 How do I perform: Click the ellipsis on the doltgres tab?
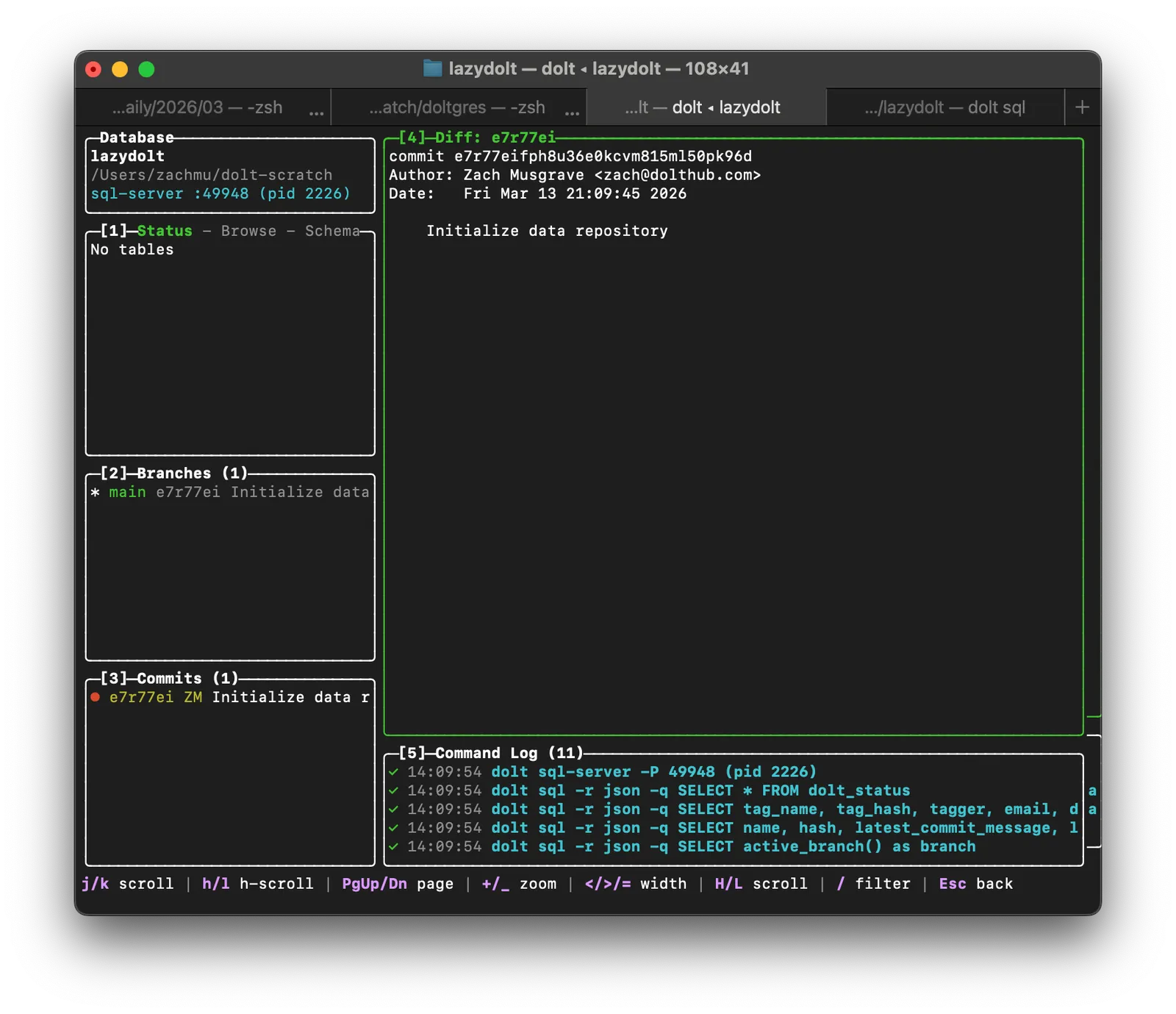pos(572,113)
